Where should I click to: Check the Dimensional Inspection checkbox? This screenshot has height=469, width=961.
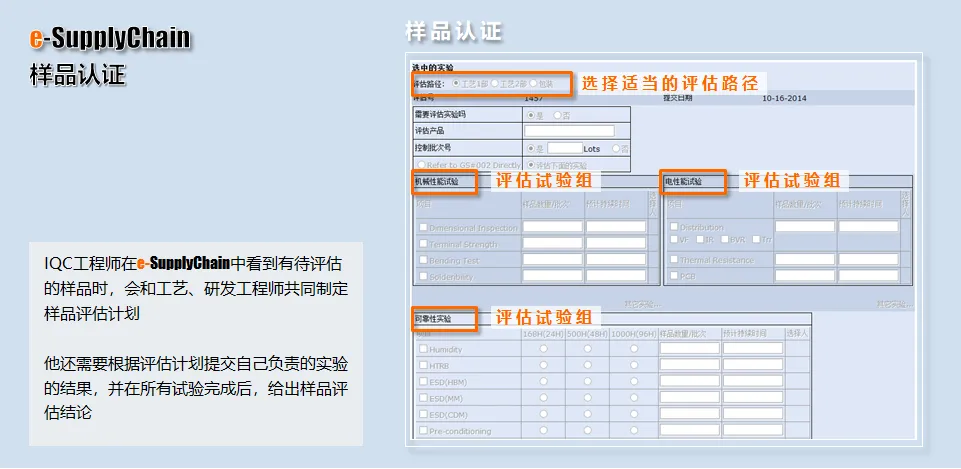tap(423, 227)
